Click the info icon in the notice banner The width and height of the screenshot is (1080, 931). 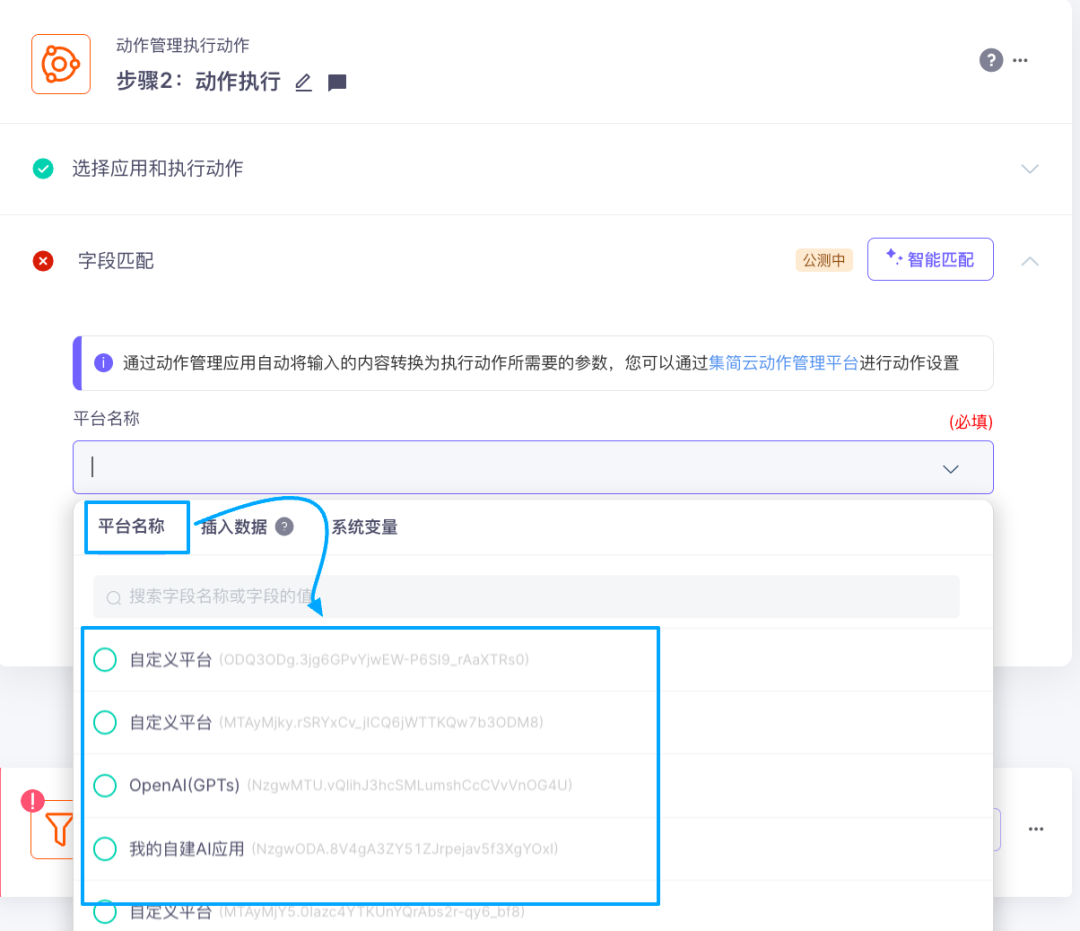click(x=103, y=363)
